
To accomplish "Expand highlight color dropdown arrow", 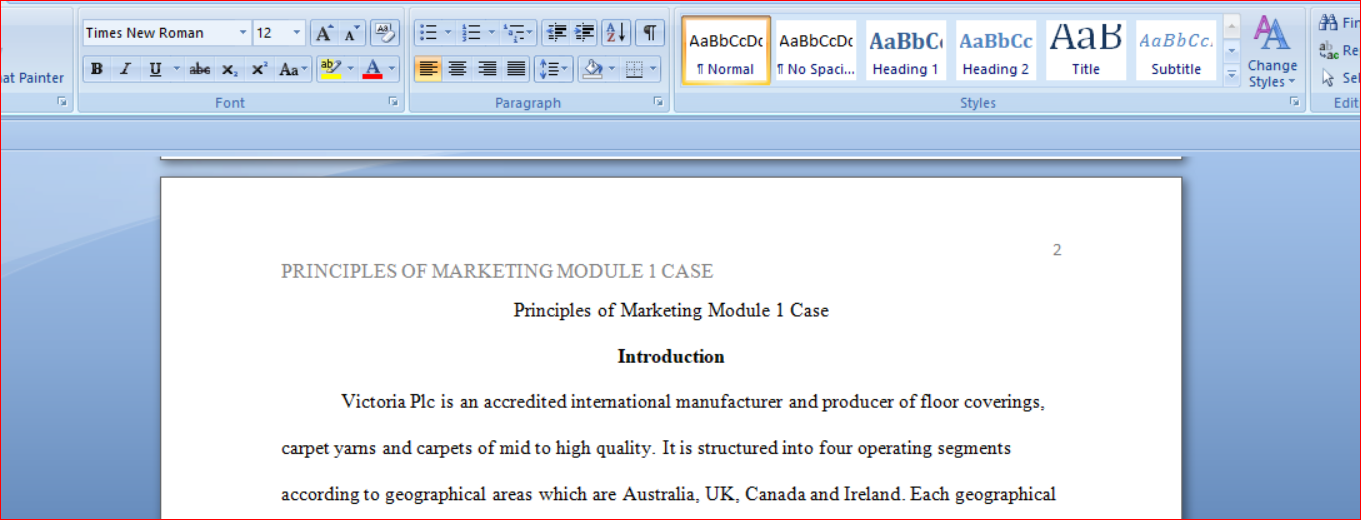I will pyautogui.click(x=350, y=69).
